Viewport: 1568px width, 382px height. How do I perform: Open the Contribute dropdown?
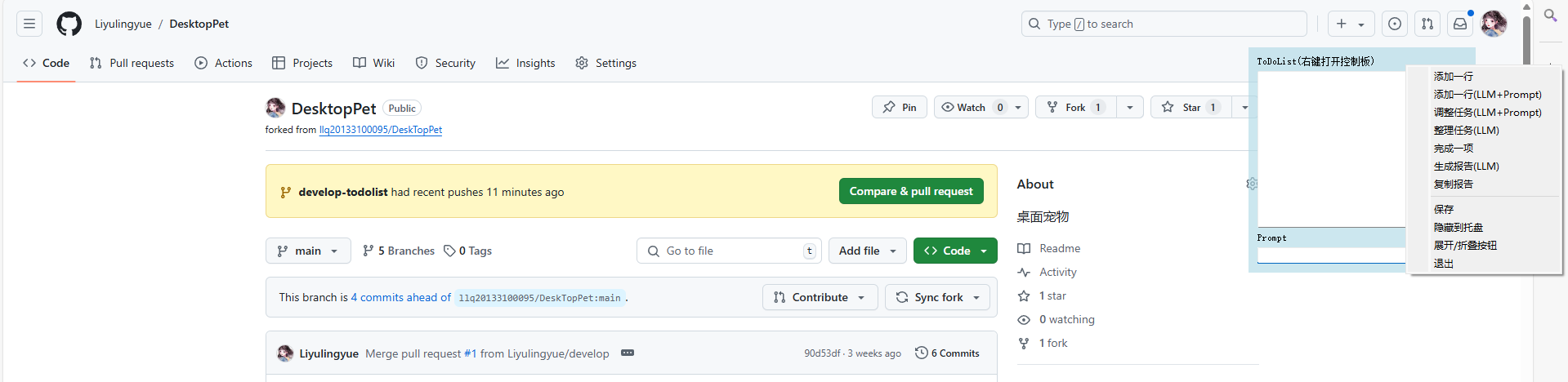tap(820, 297)
